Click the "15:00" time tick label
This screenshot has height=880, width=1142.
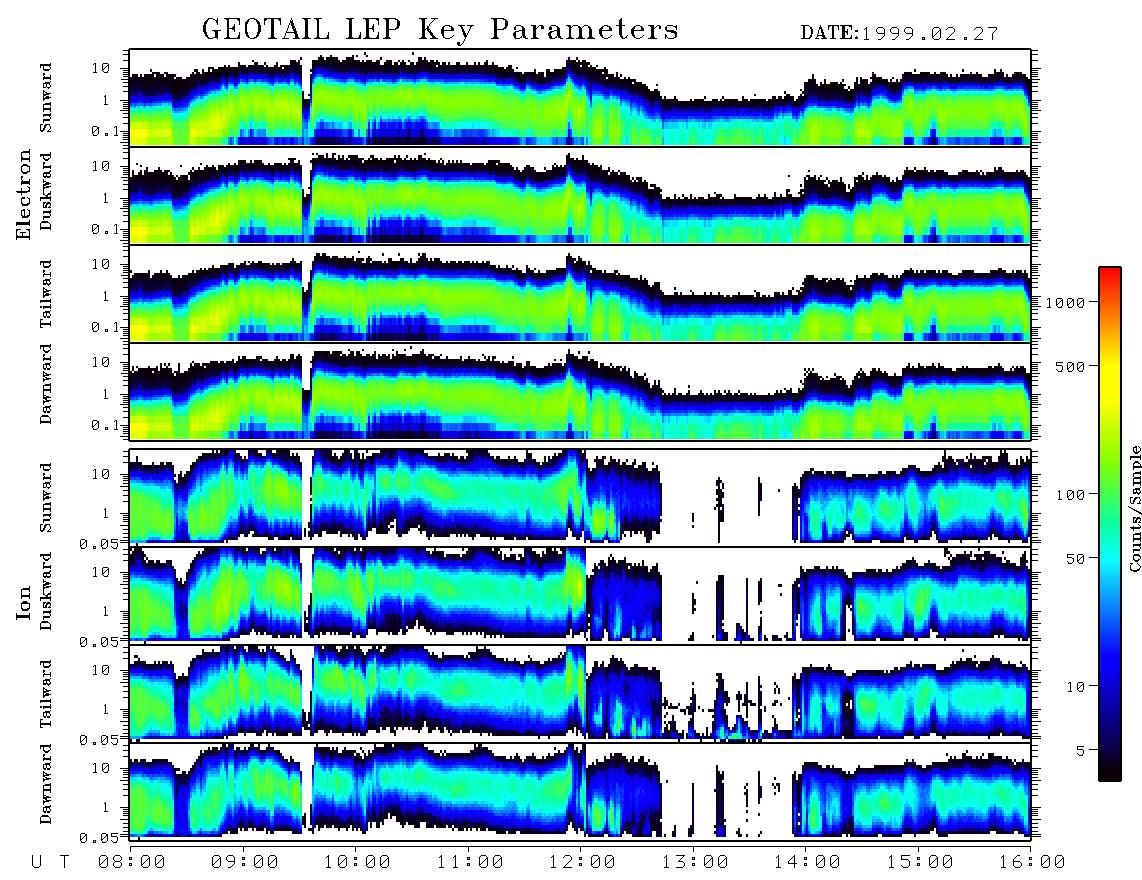[920, 863]
